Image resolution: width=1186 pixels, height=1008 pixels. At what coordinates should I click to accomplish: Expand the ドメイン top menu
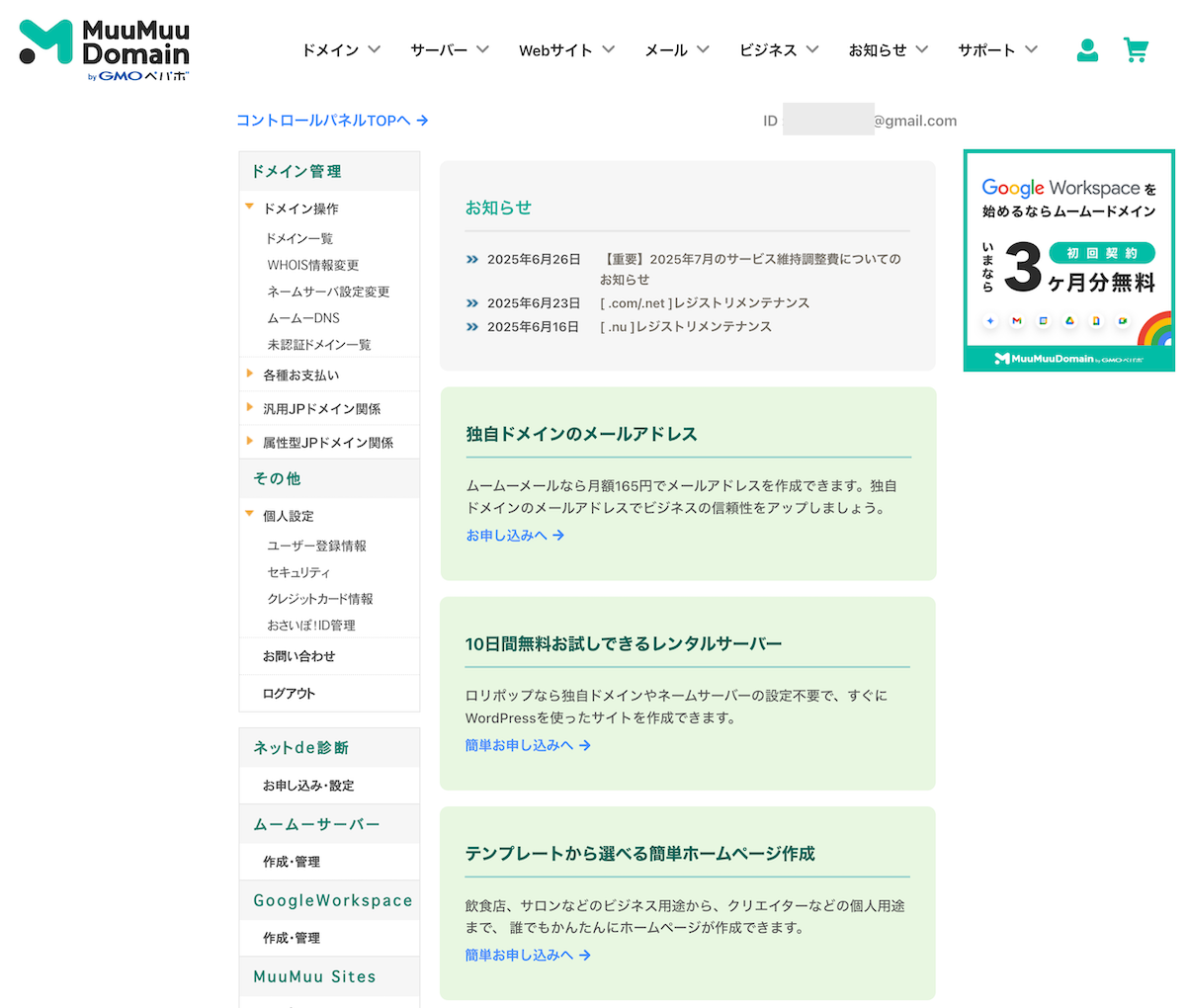point(341,50)
